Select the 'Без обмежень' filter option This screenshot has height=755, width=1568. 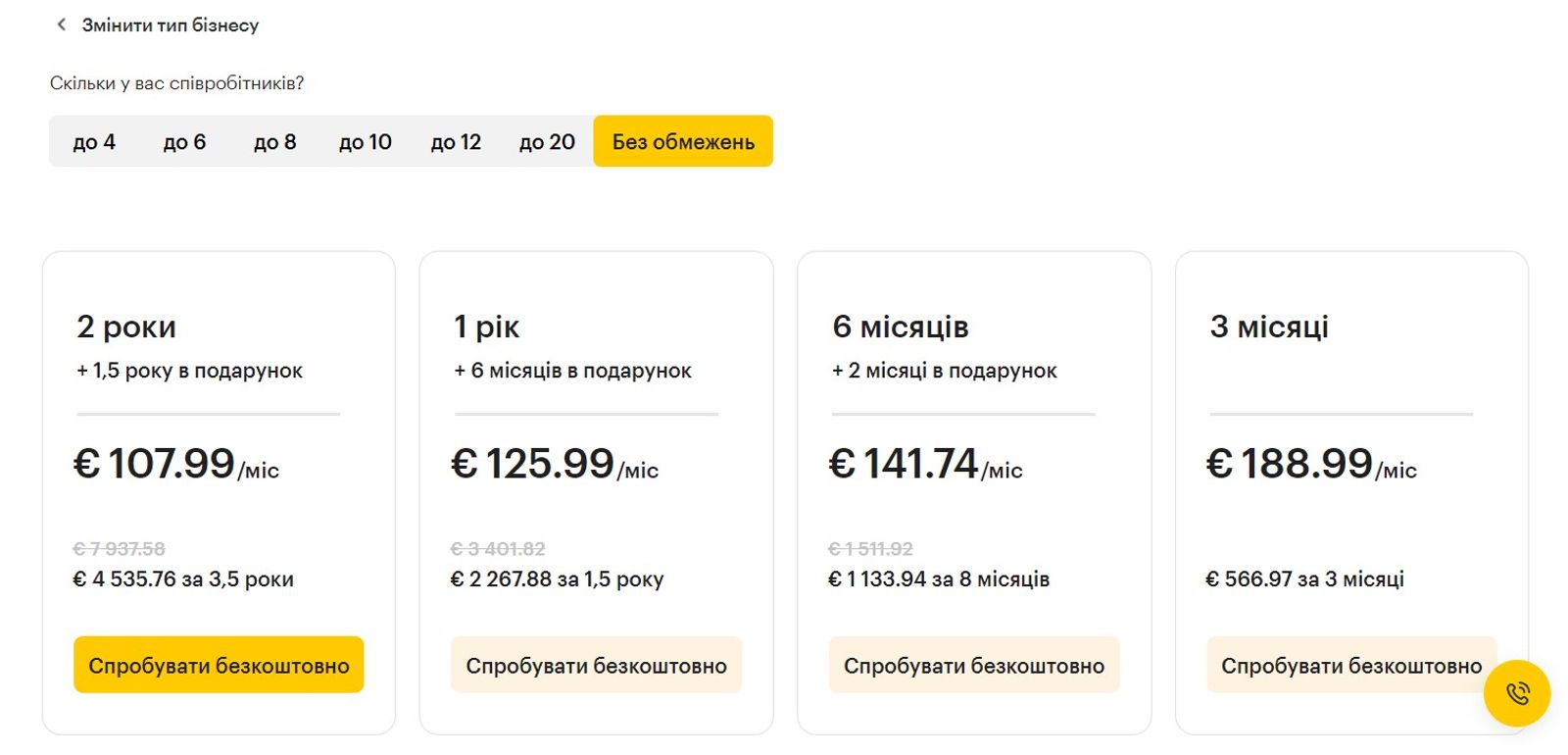pos(682,141)
